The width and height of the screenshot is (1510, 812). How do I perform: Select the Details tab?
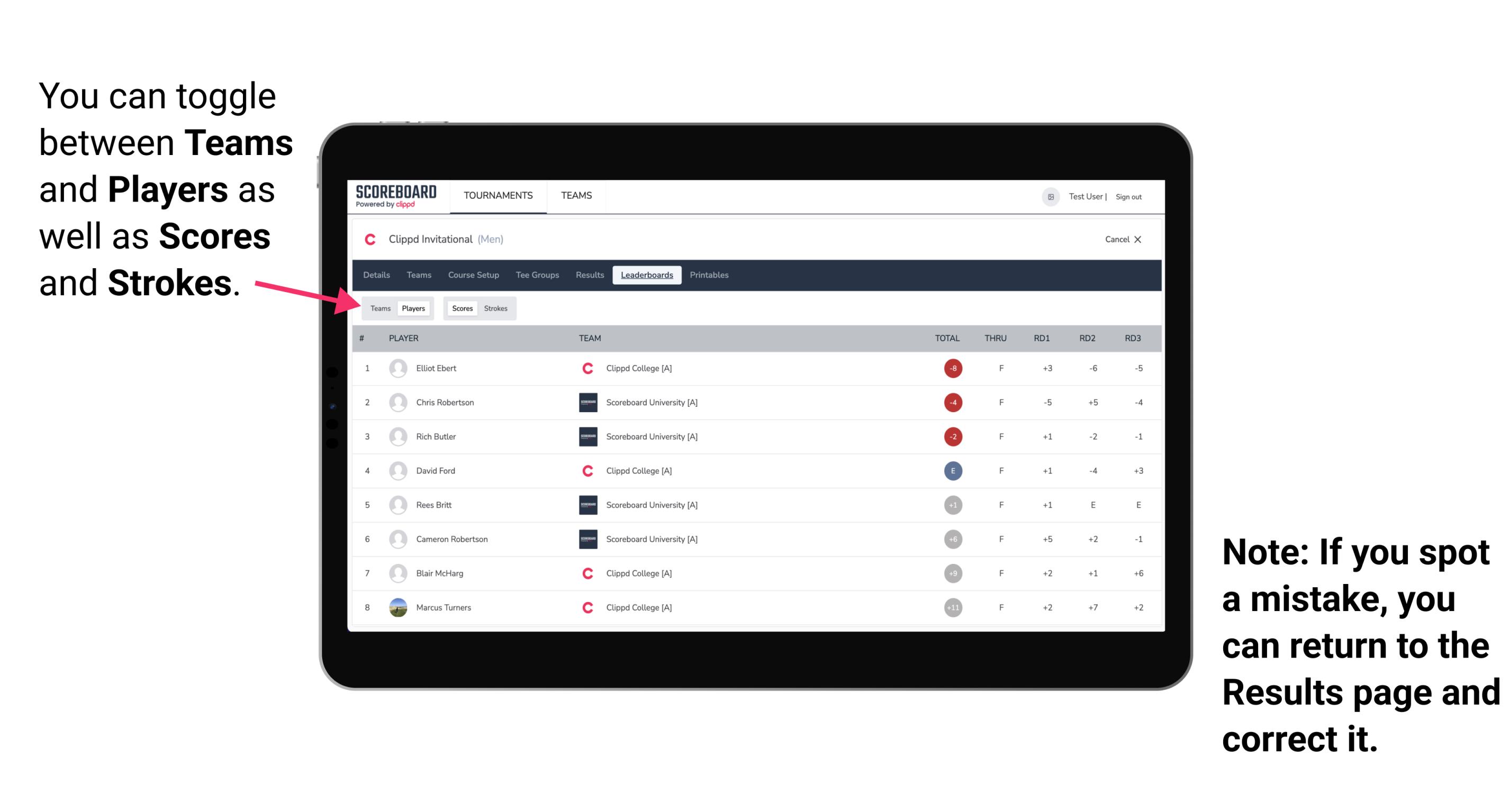click(377, 275)
